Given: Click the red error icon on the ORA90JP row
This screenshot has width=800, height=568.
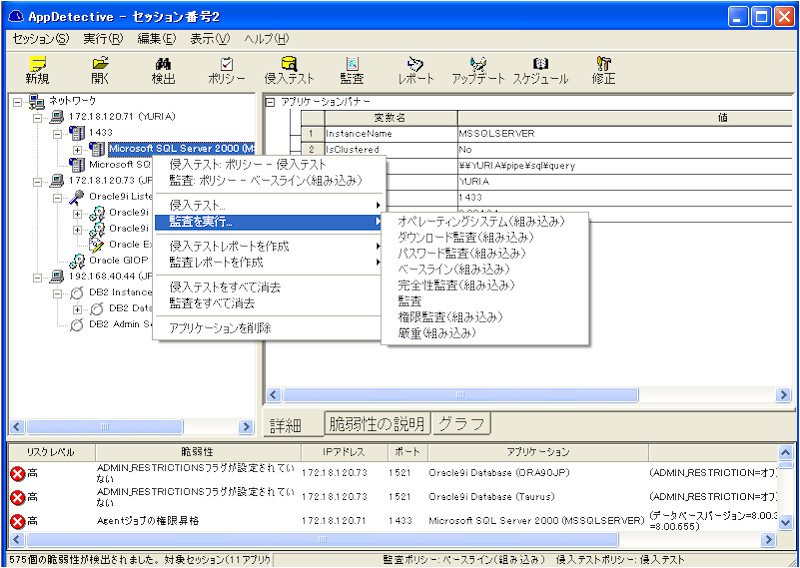Looking at the screenshot, I should coord(18,474).
